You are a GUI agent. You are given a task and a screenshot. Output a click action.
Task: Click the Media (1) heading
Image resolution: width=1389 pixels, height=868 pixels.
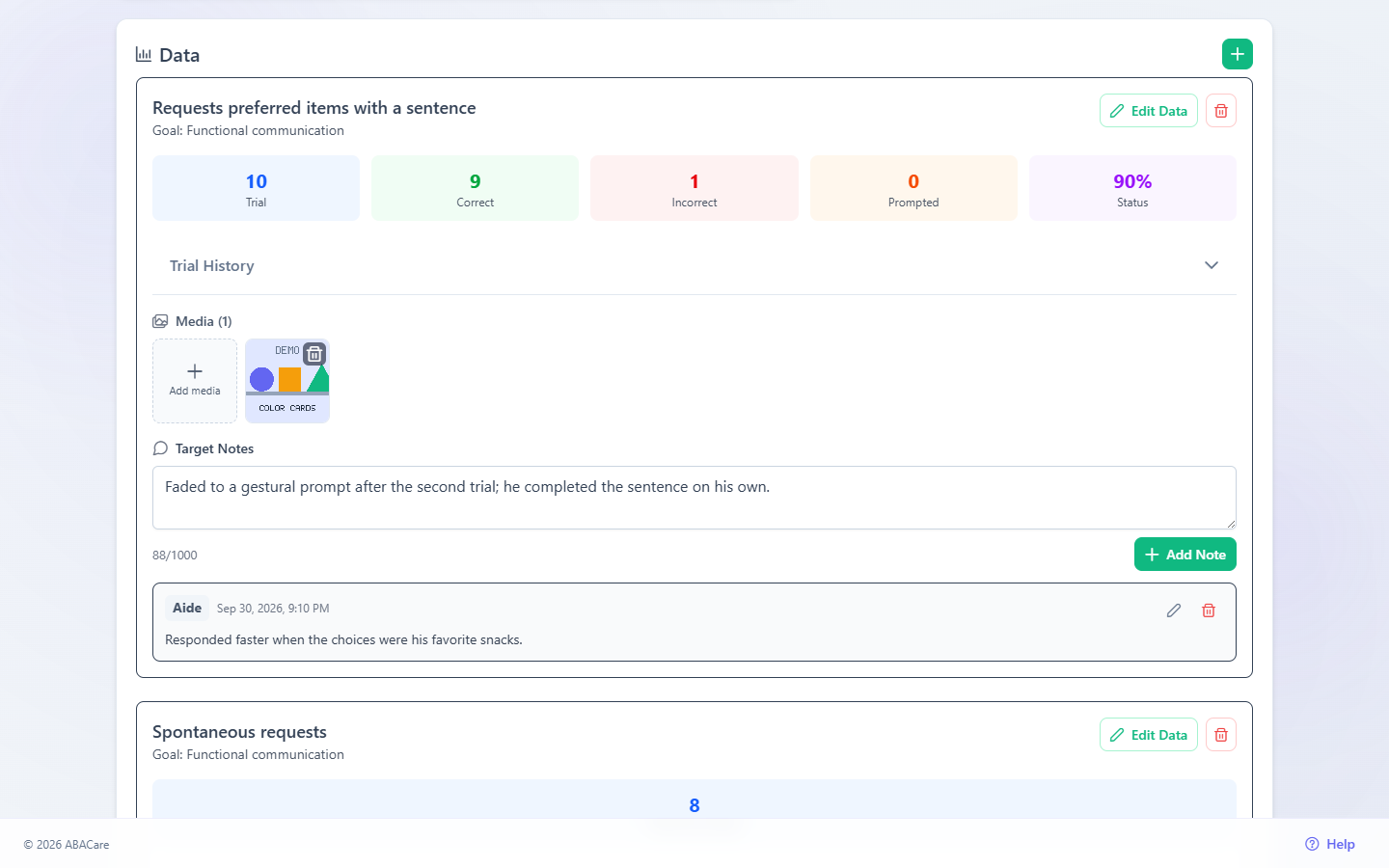(x=204, y=321)
